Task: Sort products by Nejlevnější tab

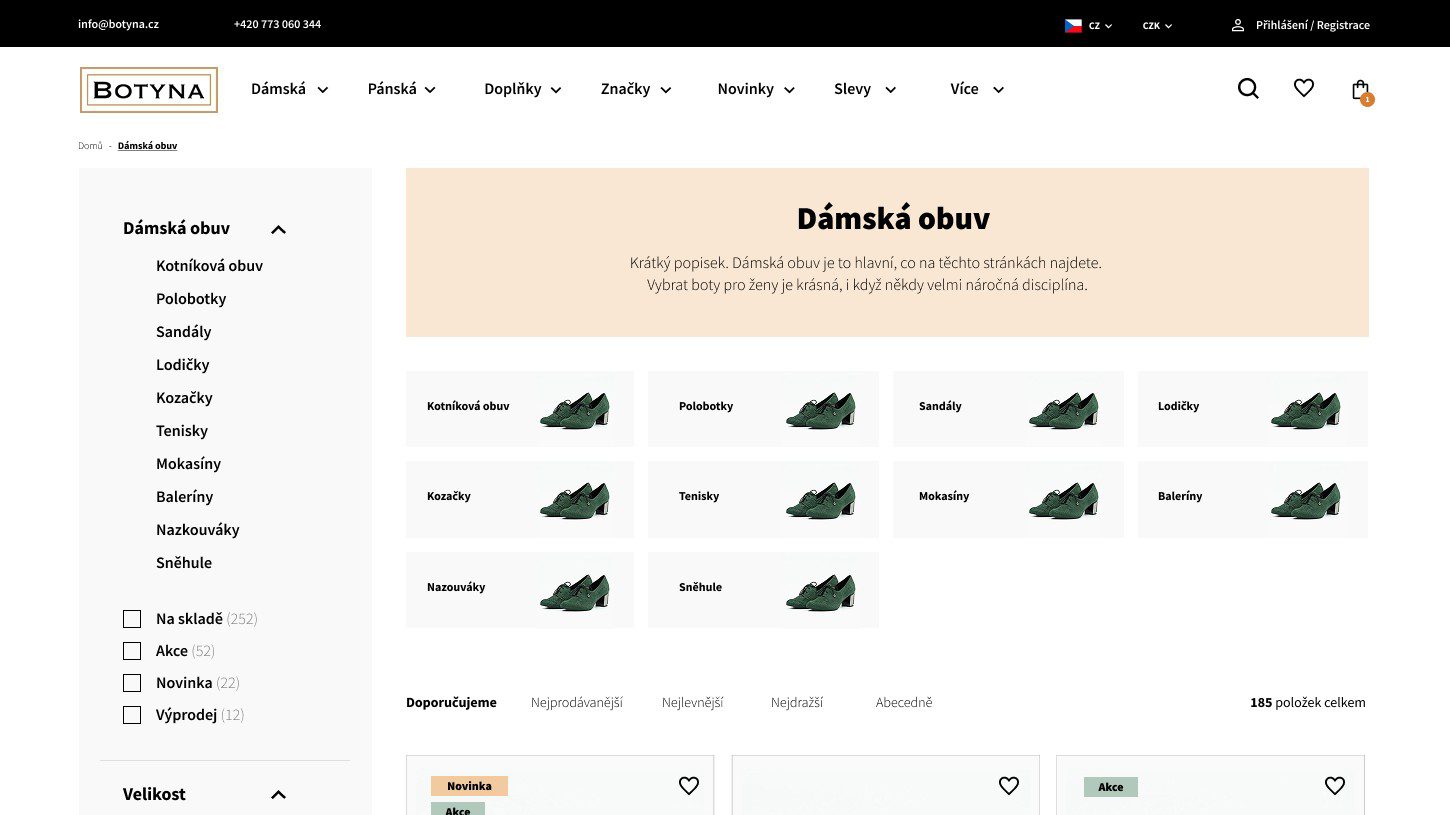Action: 692,703
